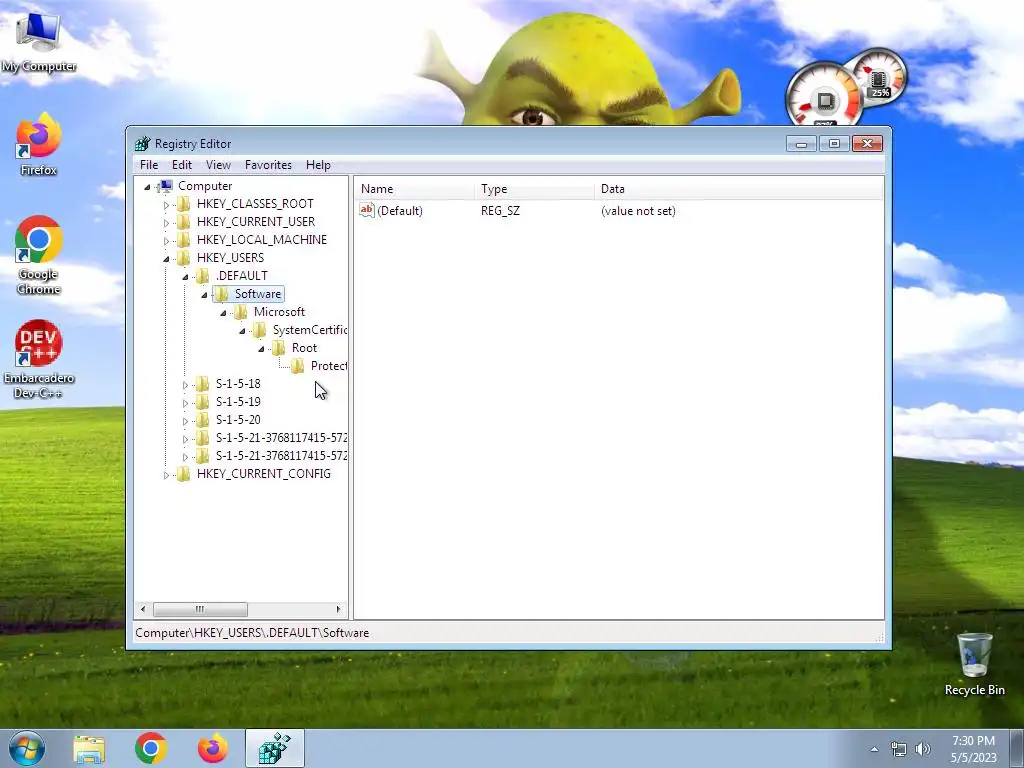Click the S-1-5-20 folder icon
The image size is (1024, 768).
click(202, 420)
